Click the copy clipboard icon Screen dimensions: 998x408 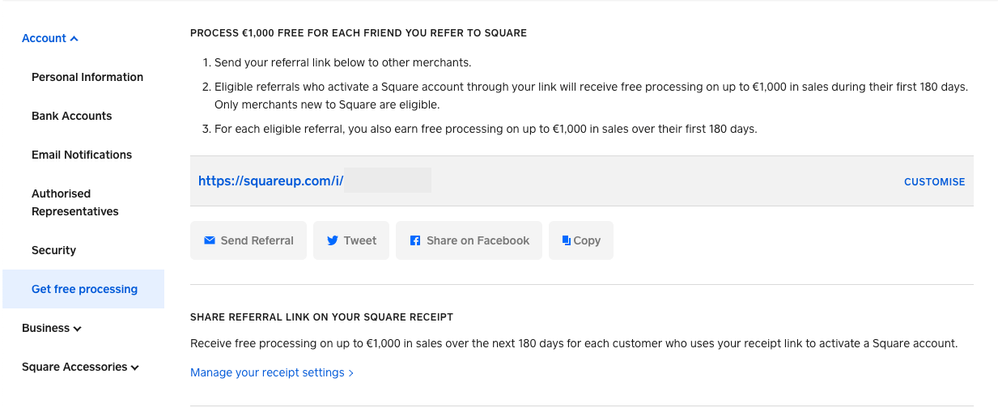coord(566,241)
